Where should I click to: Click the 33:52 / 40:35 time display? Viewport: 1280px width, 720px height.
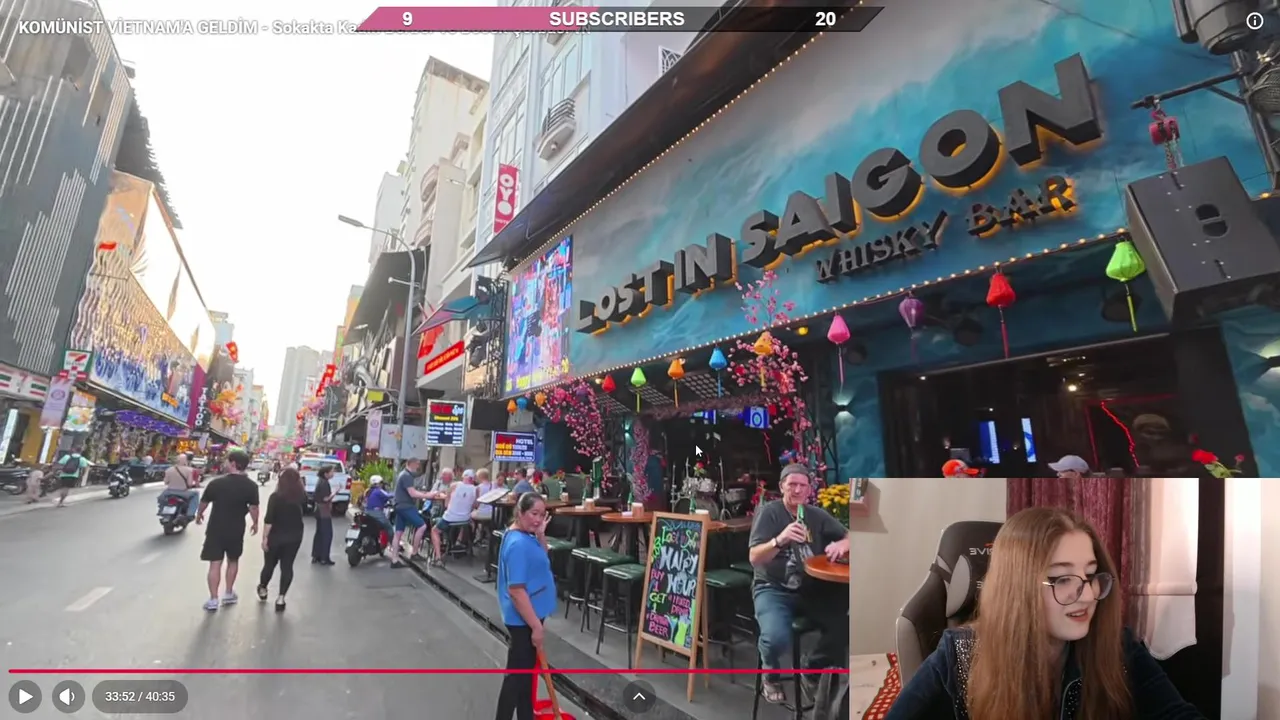(x=140, y=696)
